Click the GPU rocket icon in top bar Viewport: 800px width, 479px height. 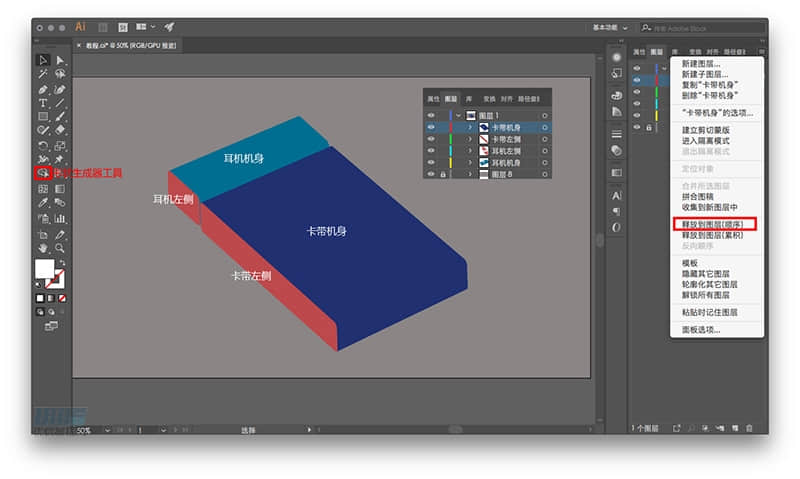(x=169, y=27)
